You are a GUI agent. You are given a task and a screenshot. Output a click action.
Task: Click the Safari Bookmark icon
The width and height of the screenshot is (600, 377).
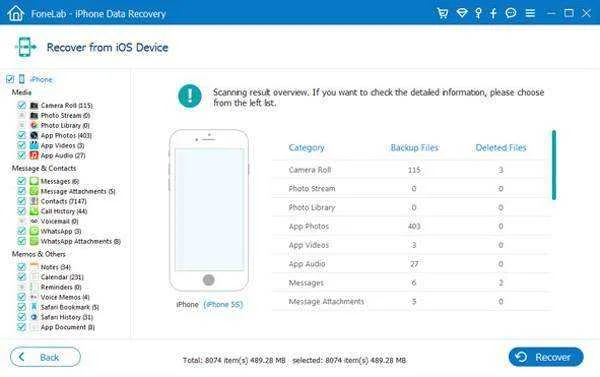(x=34, y=307)
